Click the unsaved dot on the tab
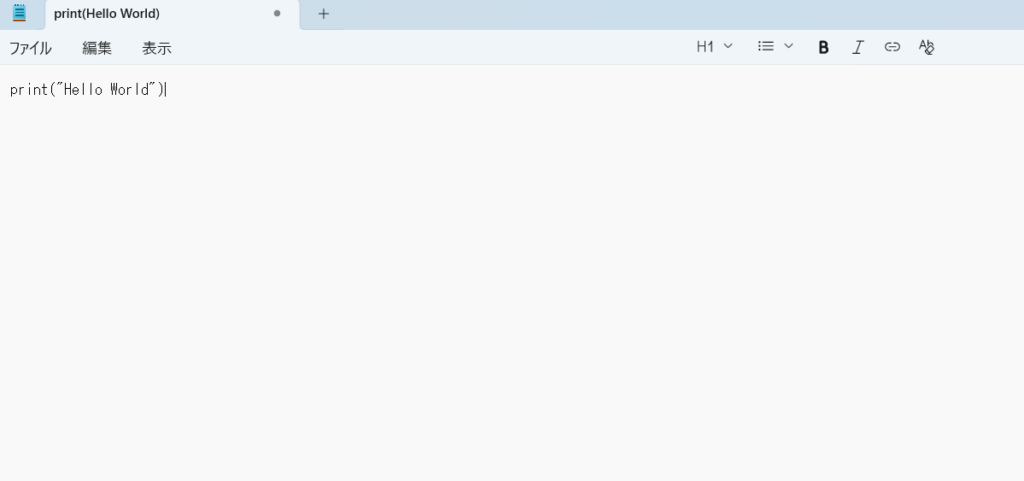Image resolution: width=1024 pixels, height=481 pixels. click(277, 13)
